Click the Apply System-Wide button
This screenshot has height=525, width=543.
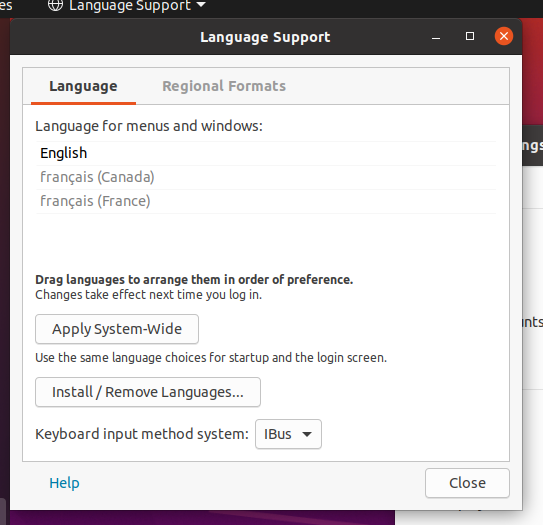pos(117,329)
